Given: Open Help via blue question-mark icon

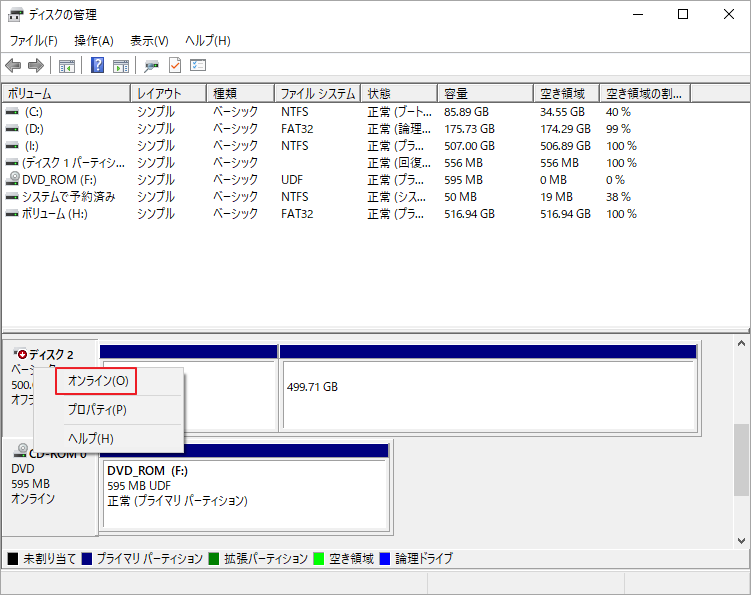Looking at the screenshot, I should pos(98,65).
